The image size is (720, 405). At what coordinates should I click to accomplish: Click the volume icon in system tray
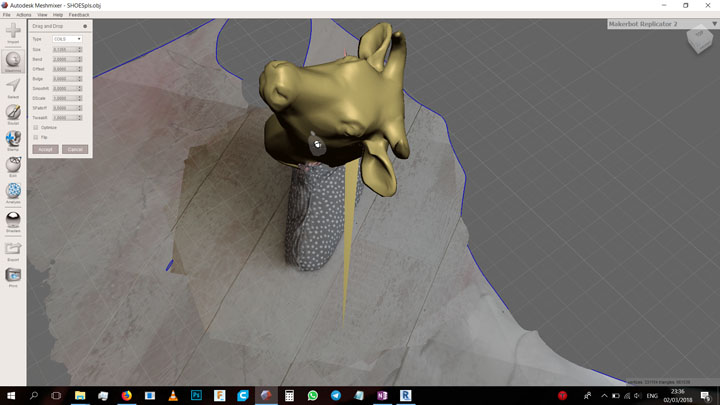tap(637, 396)
